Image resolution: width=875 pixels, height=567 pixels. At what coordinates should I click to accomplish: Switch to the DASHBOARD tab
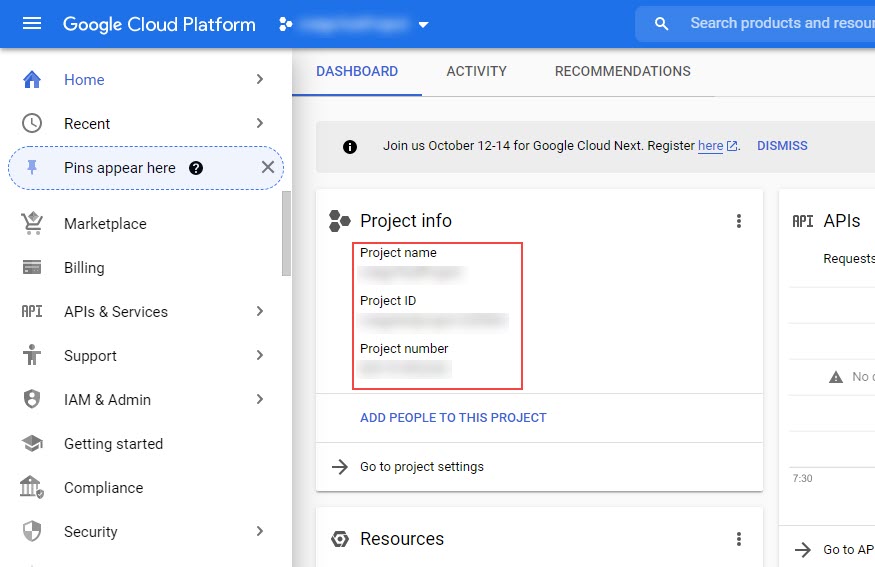[x=357, y=71]
